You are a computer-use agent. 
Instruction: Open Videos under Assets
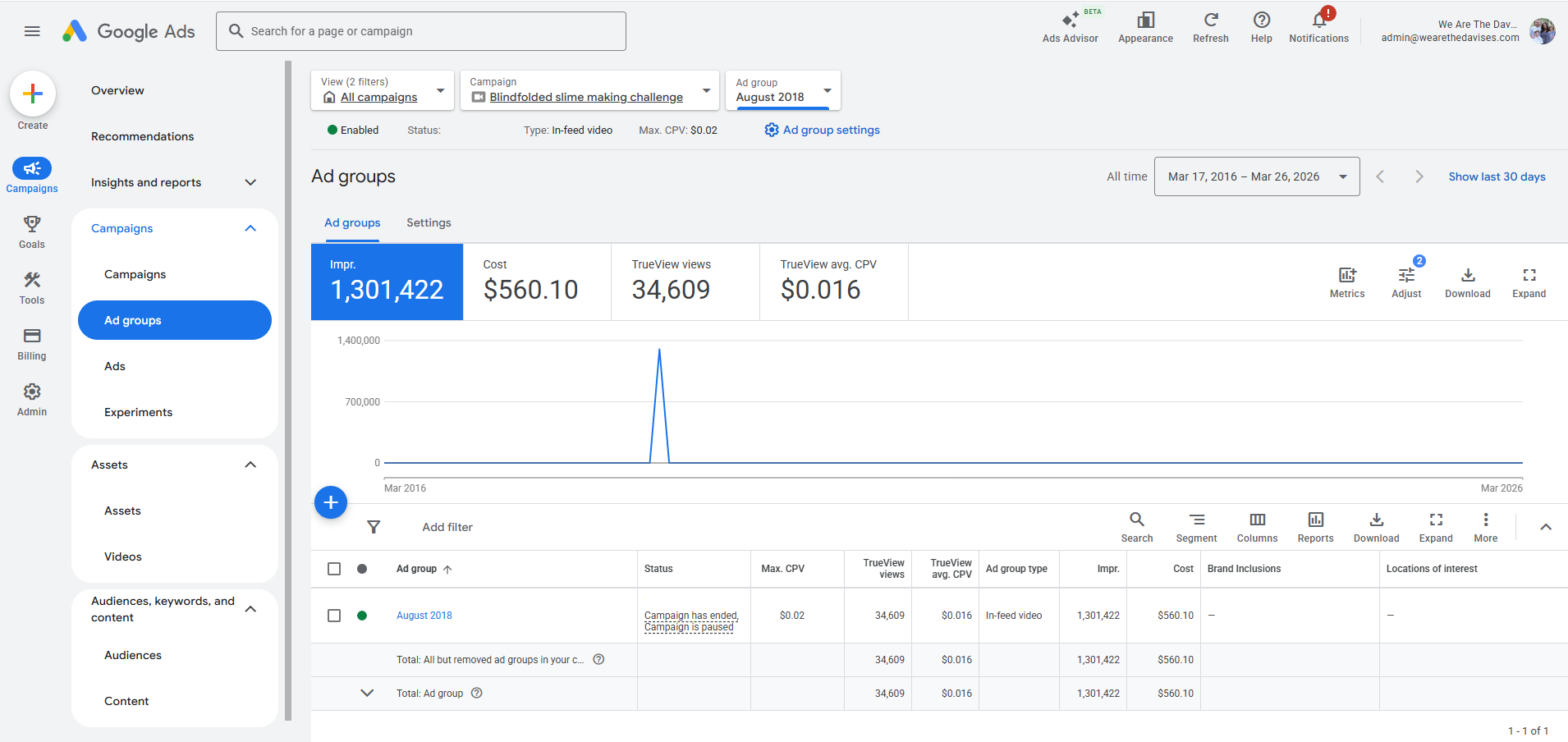123,556
